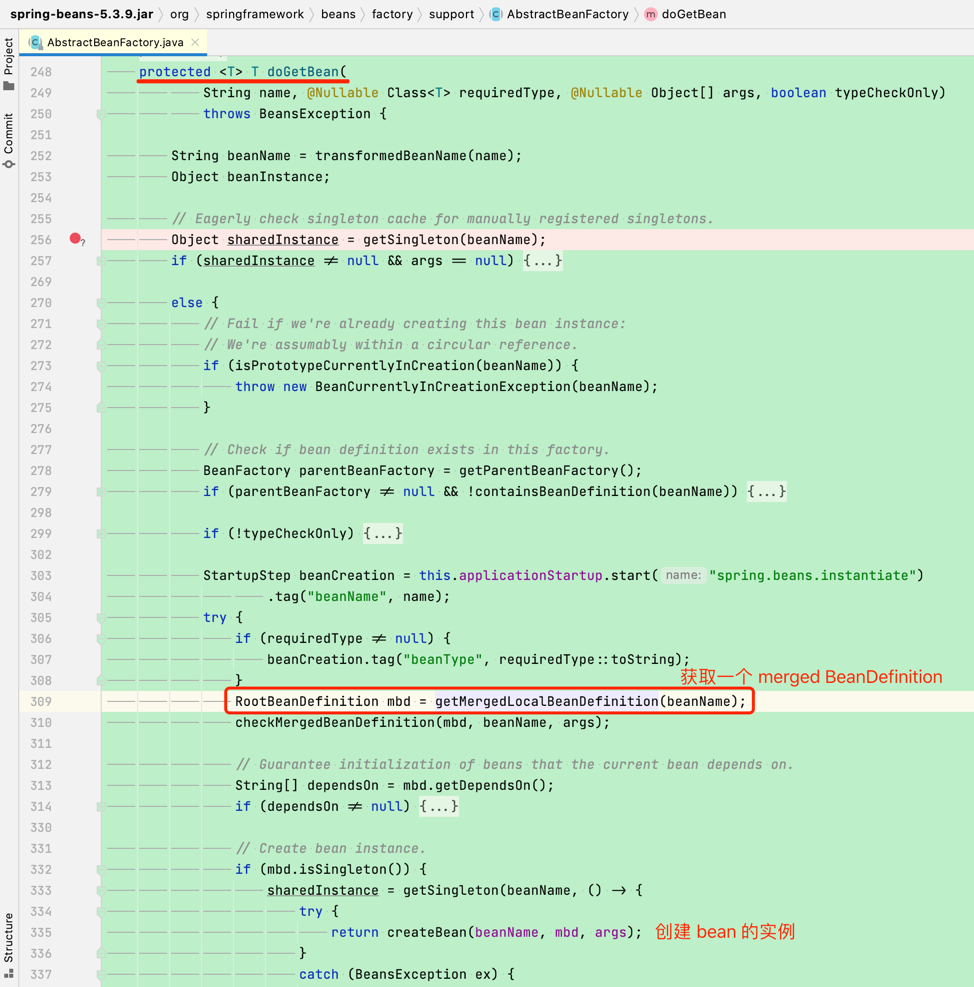The height and width of the screenshot is (987, 974).
Task: Click the springframework breadcrumb segment
Action: click(x=255, y=14)
